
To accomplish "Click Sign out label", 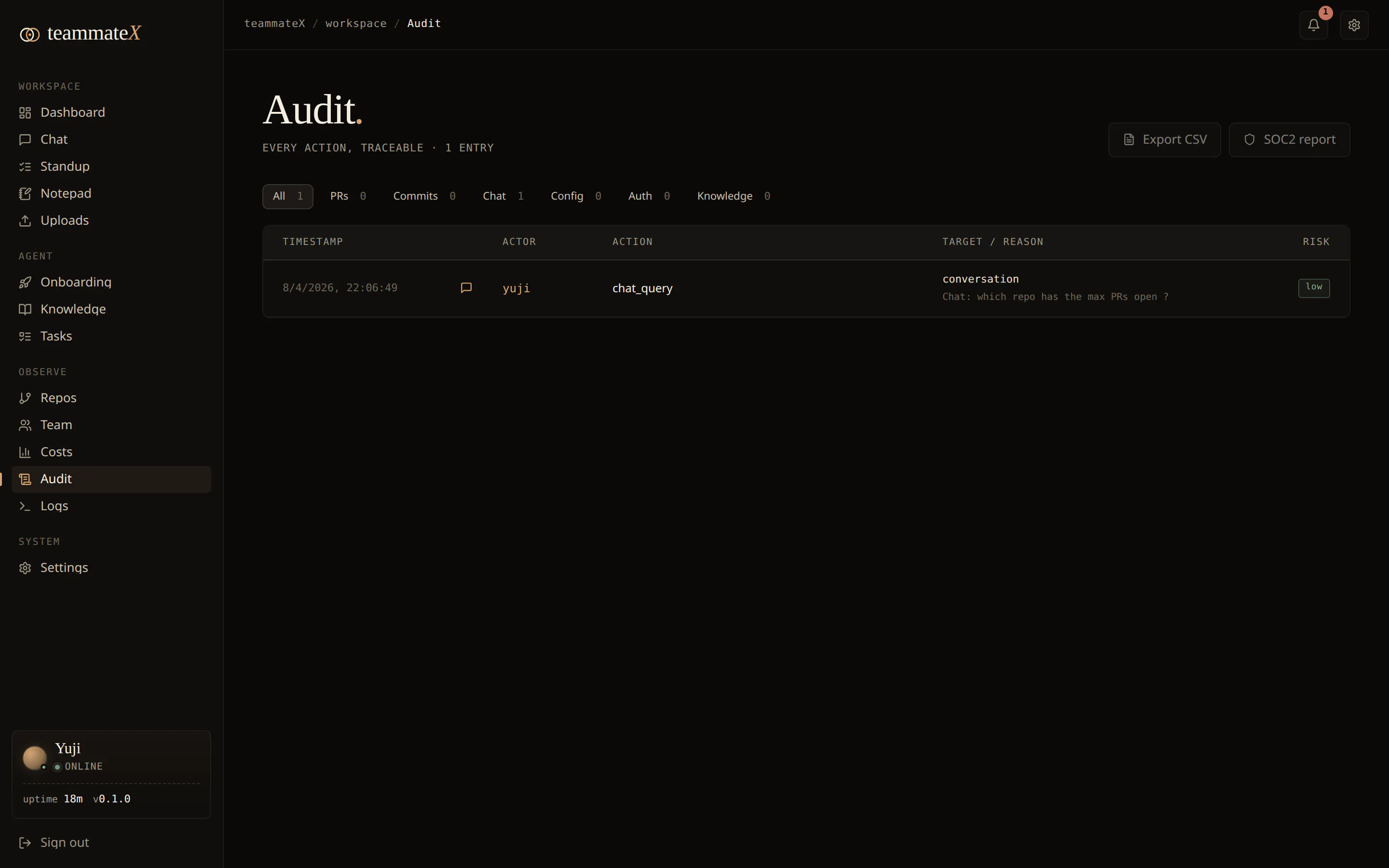I will 65,843.
